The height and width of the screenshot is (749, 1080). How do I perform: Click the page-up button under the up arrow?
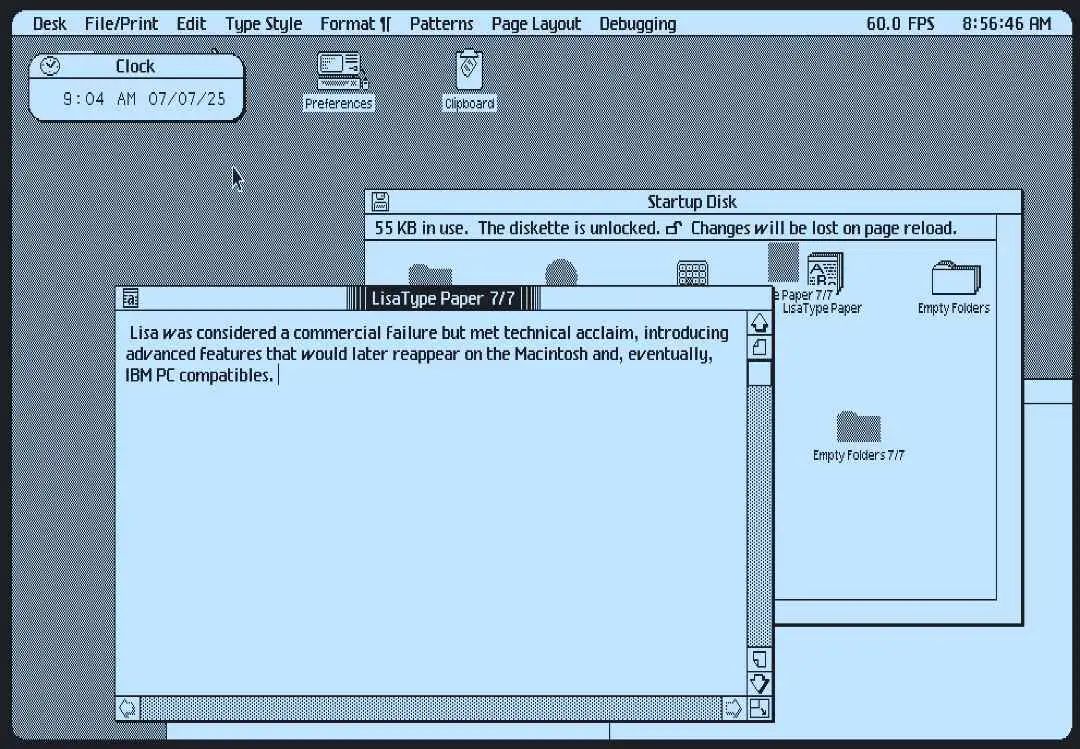[759, 346]
